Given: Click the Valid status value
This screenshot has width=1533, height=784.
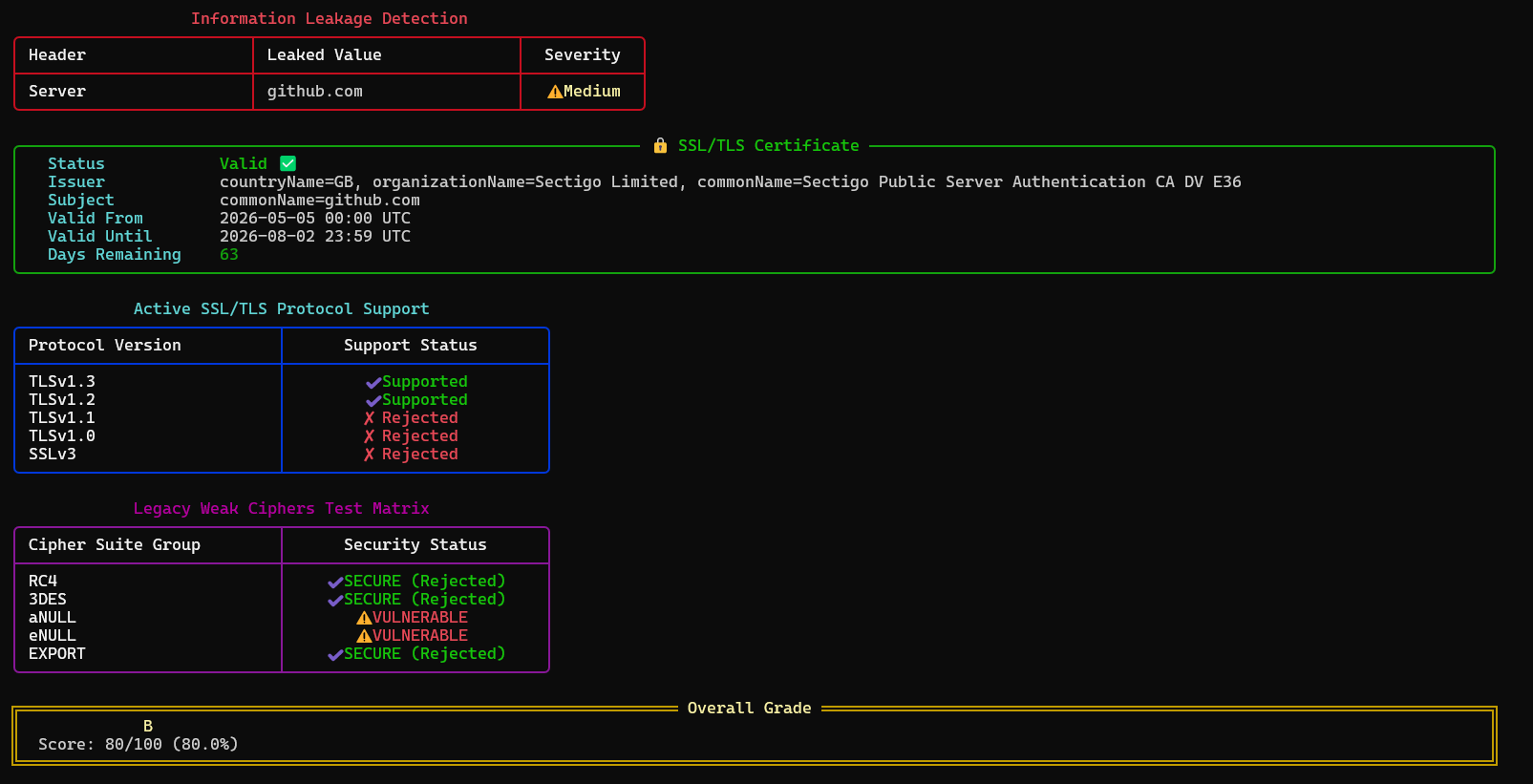Looking at the screenshot, I should [244, 163].
